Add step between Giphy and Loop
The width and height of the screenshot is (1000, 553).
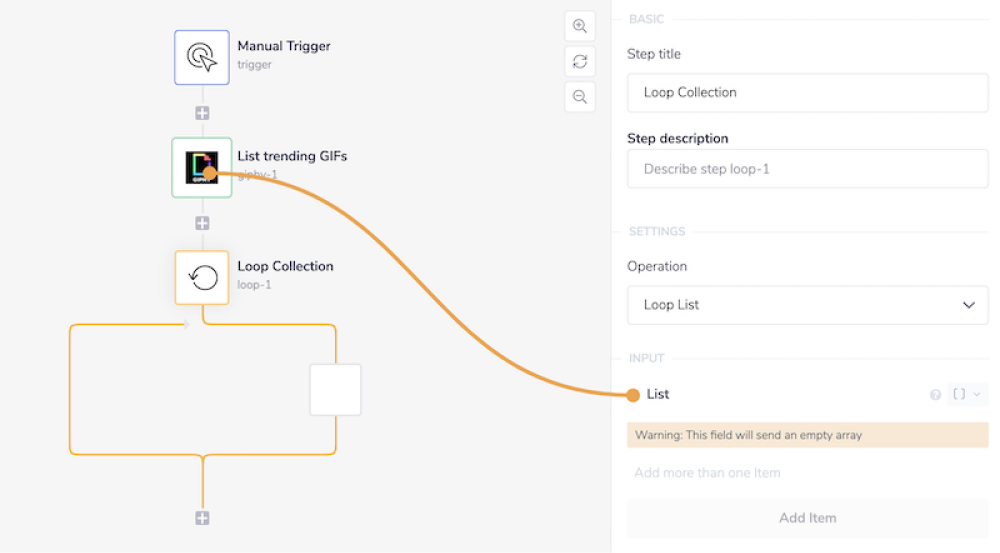202,223
